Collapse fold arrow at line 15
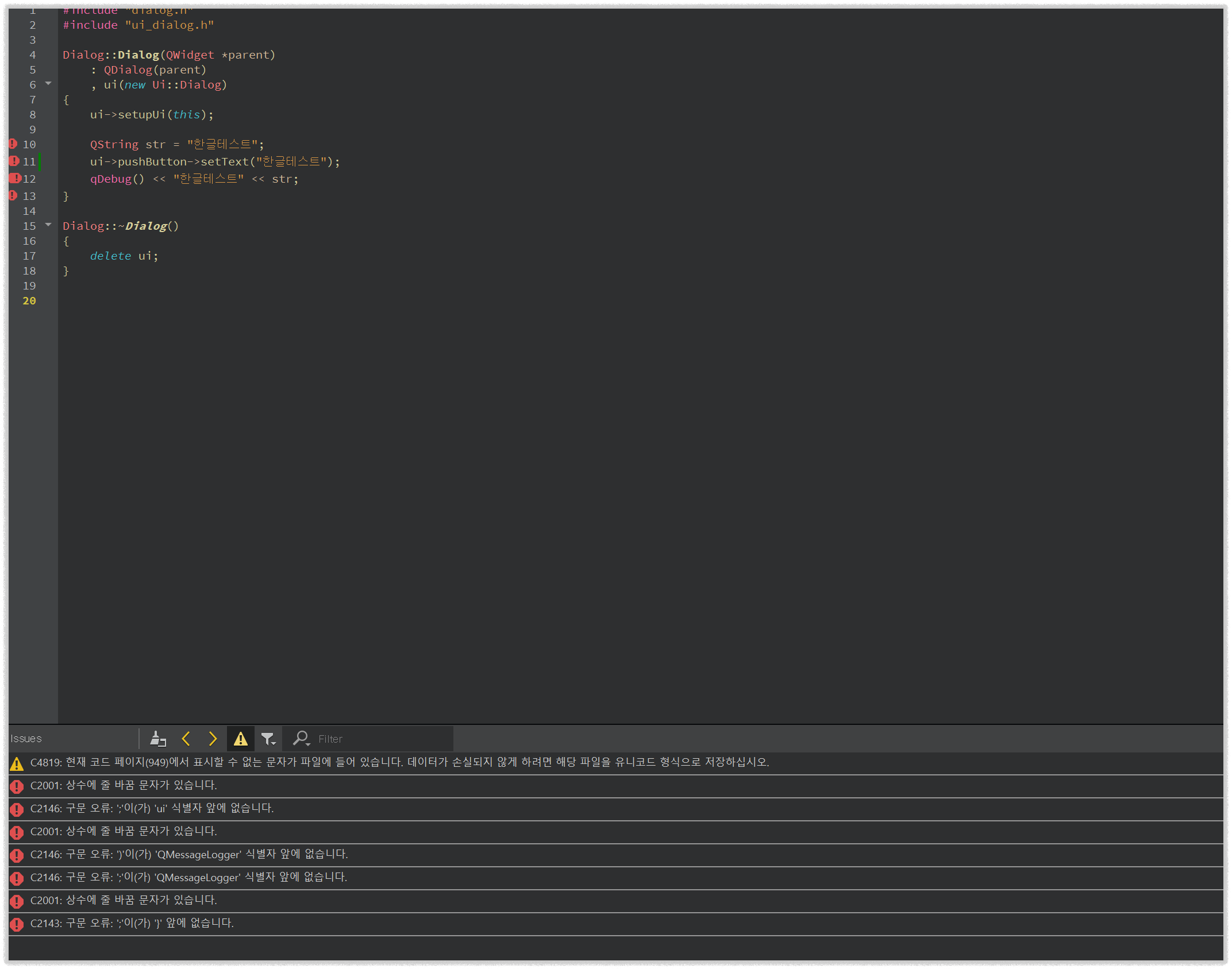Image resolution: width=1232 pixels, height=969 pixels. tap(48, 225)
